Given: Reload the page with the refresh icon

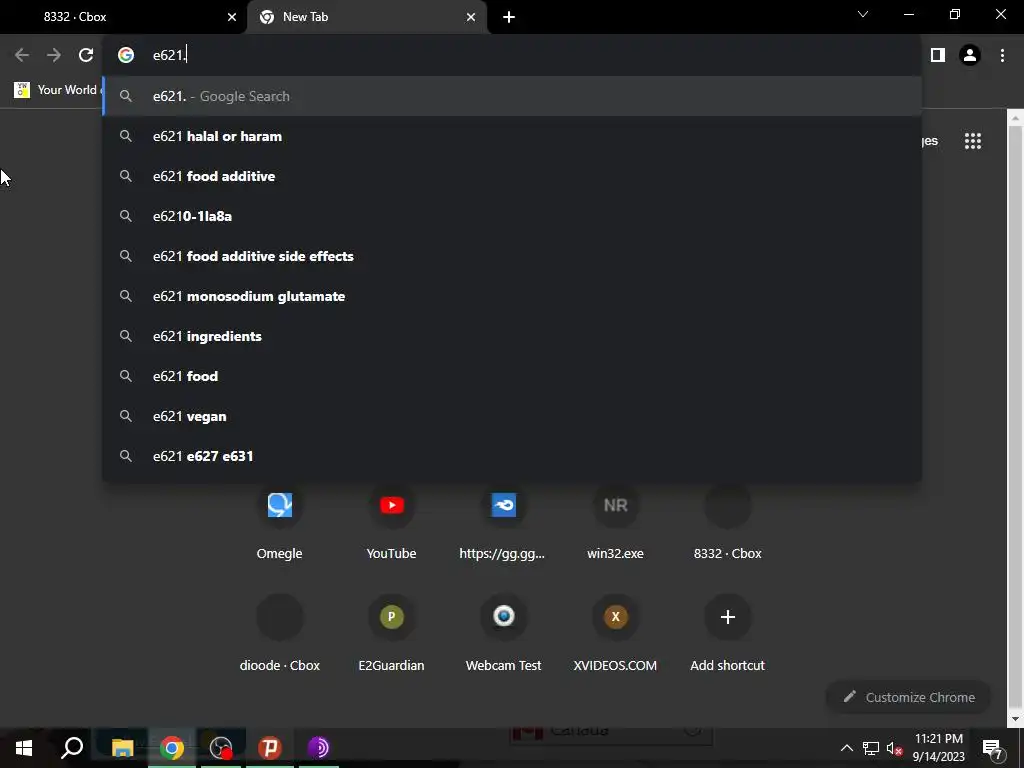Looking at the screenshot, I should pos(86,55).
